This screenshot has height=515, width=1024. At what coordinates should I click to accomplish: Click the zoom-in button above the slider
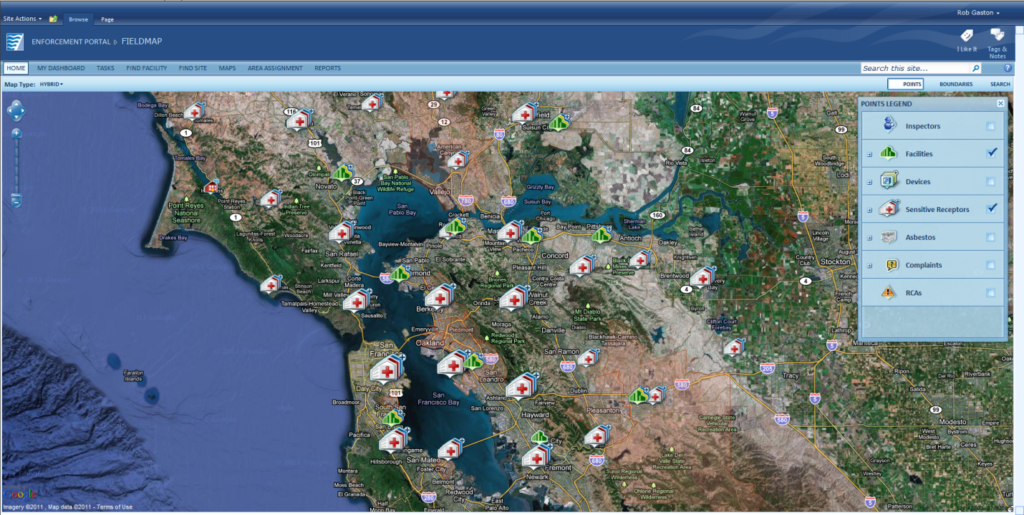[x=16, y=133]
